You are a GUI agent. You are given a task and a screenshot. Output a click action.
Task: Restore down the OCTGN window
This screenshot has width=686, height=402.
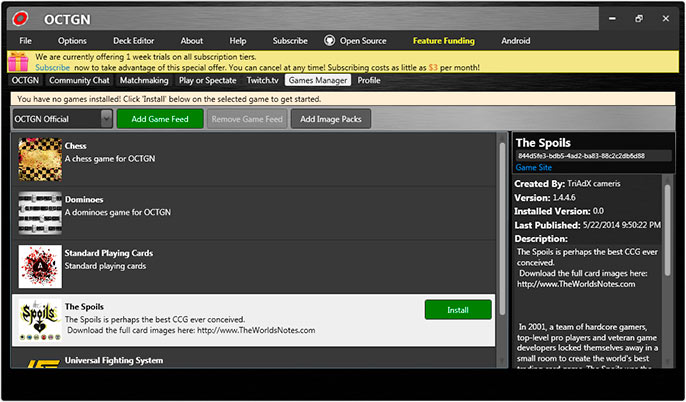(639, 18)
